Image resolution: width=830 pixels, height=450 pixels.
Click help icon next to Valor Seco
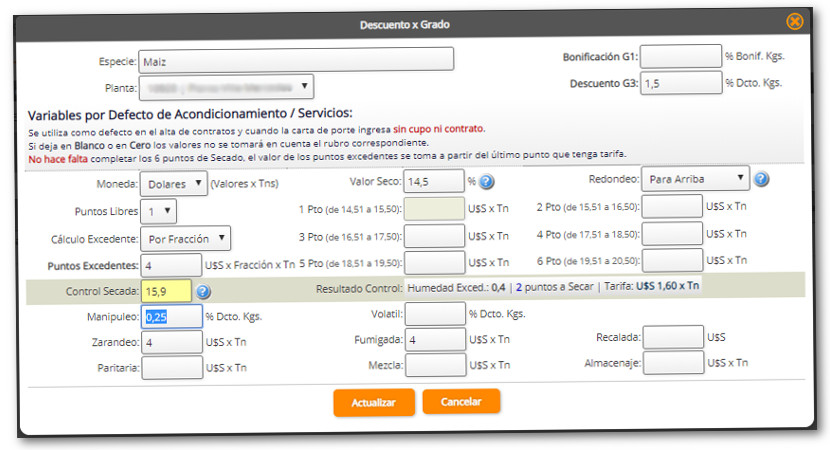point(487,182)
